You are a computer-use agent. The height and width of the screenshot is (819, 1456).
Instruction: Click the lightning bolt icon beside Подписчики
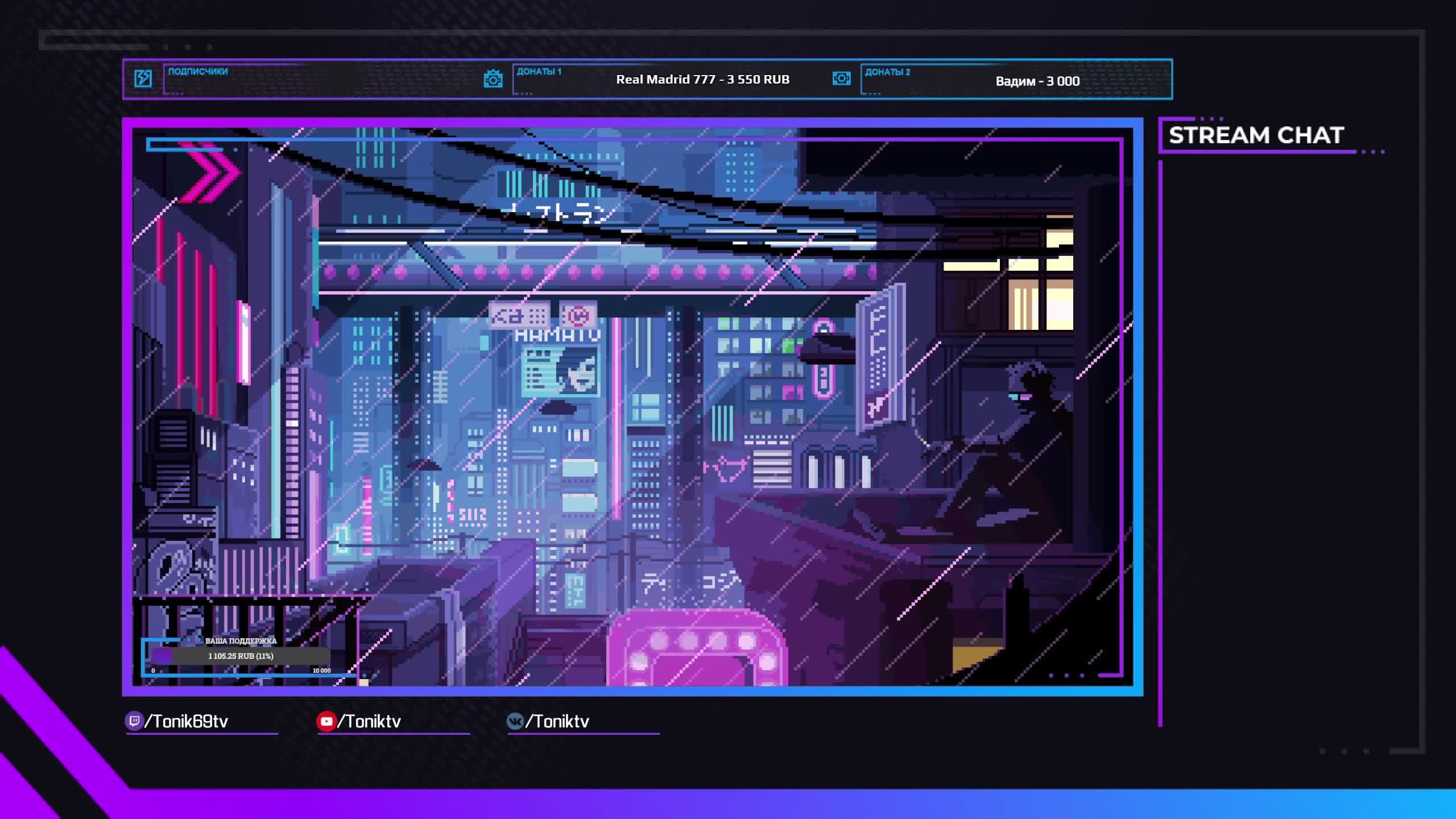click(x=143, y=78)
